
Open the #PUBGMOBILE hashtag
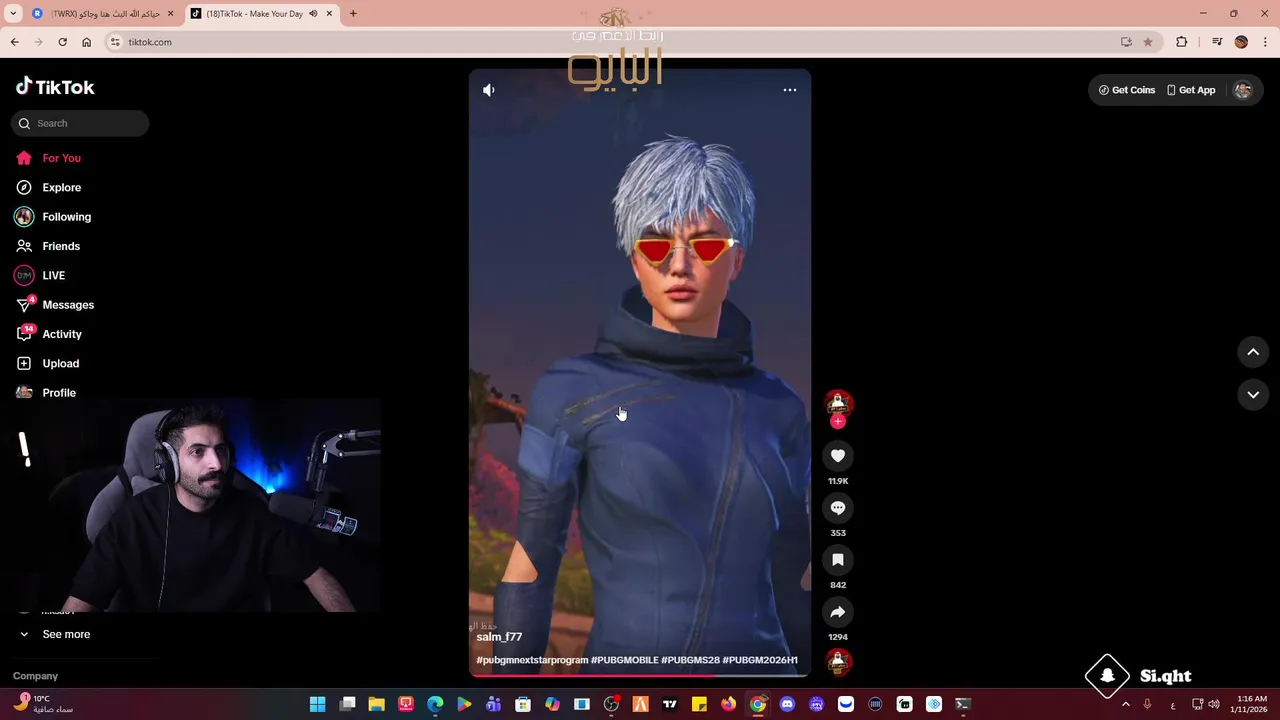coord(625,660)
